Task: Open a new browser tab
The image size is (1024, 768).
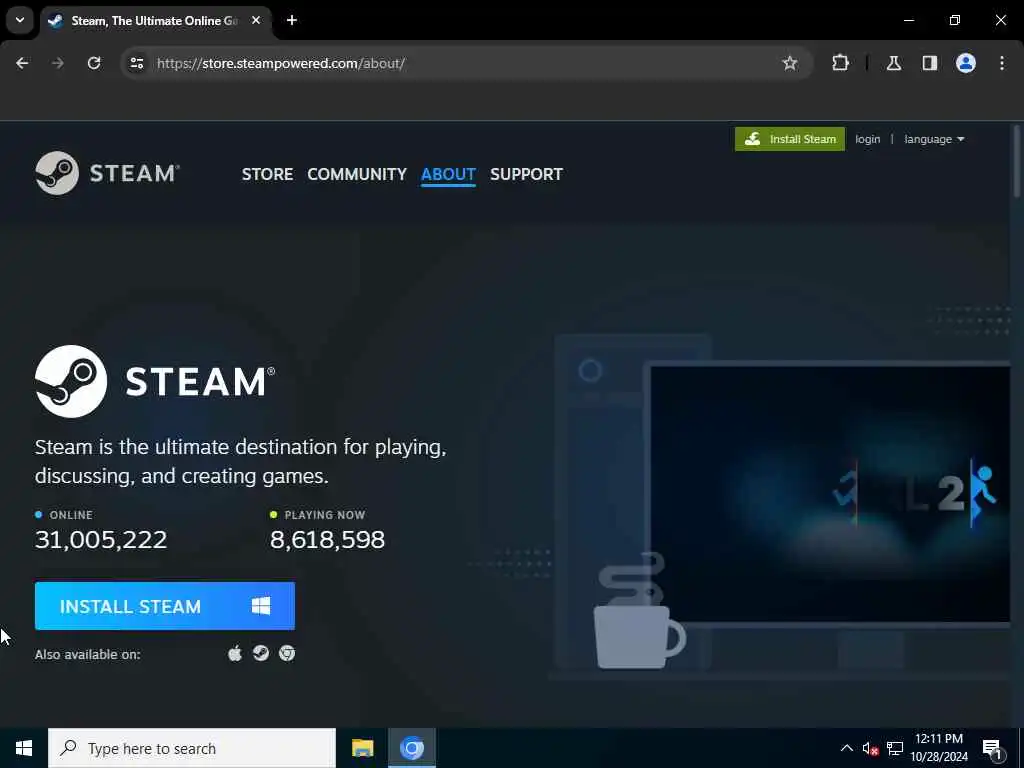Action: (292, 20)
